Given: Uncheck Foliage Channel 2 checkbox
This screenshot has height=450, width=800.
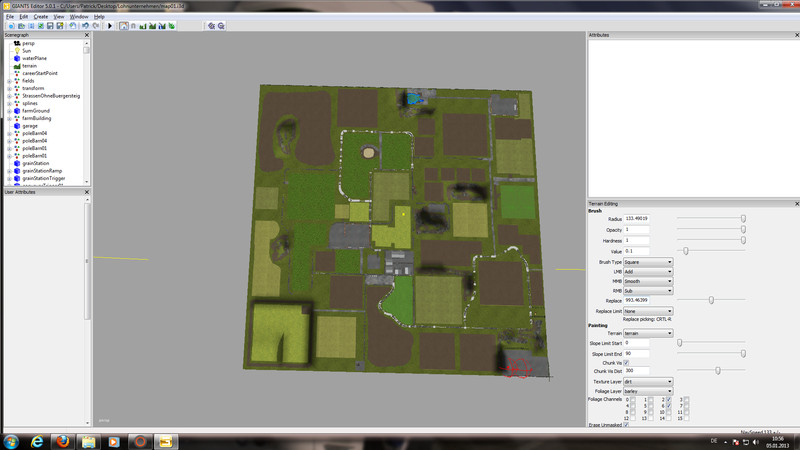Looking at the screenshot, I should click(669, 399).
